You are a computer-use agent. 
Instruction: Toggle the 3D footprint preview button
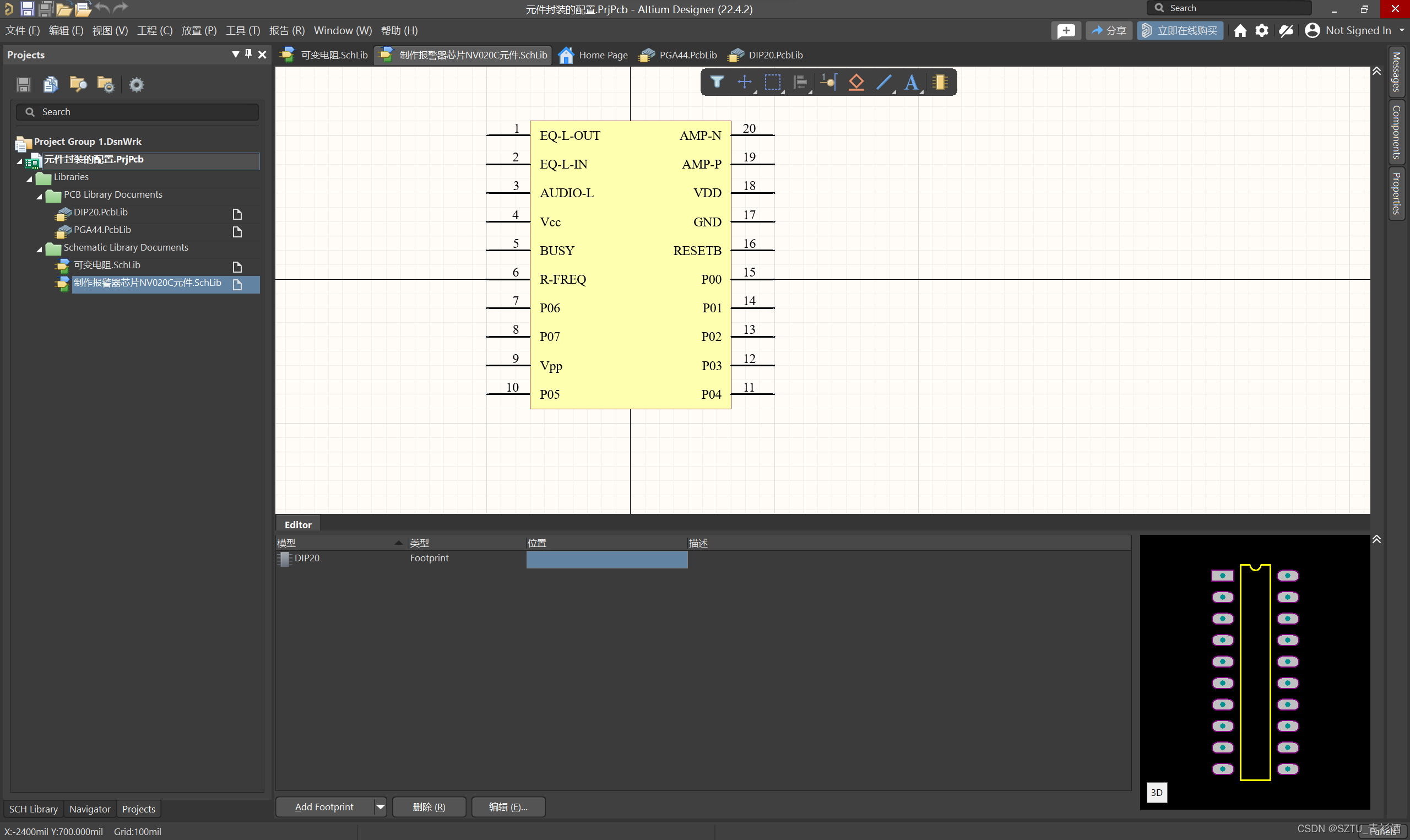pyautogui.click(x=1157, y=793)
